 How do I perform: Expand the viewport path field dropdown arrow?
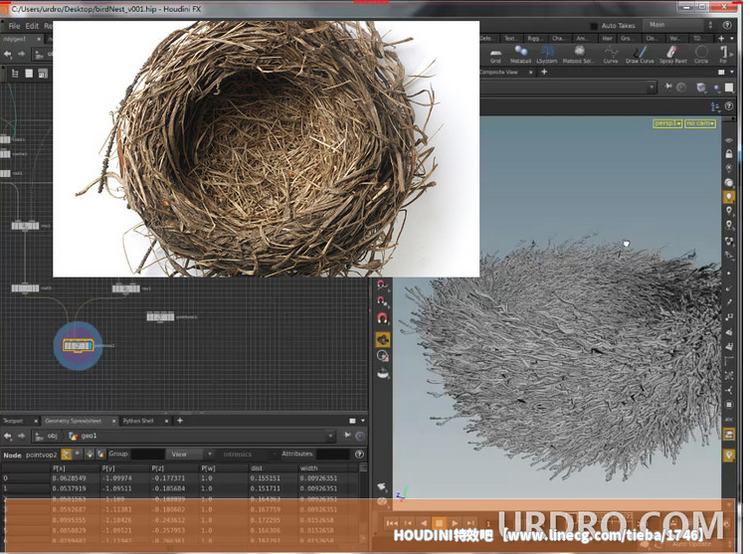click(651, 87)
